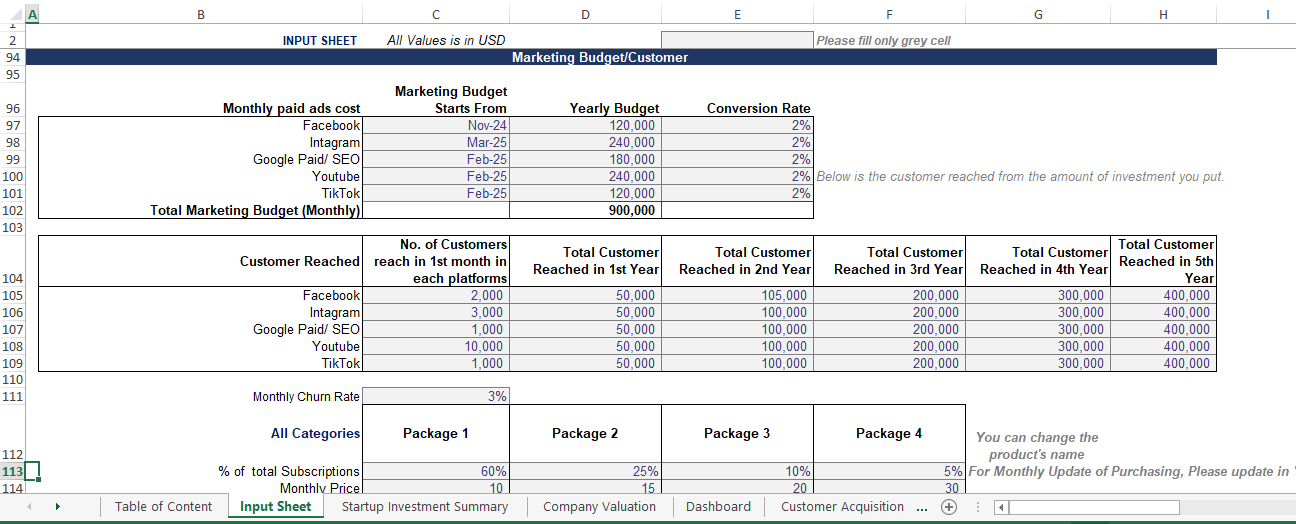Viewport: 1296px width, 524px height.
Task: Select the All Categories label cell
Action: pos(316,434)
